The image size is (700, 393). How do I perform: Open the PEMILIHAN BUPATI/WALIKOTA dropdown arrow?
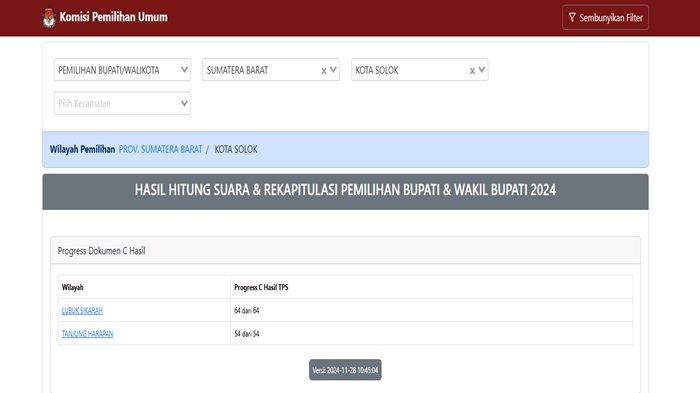click(184, 70)
